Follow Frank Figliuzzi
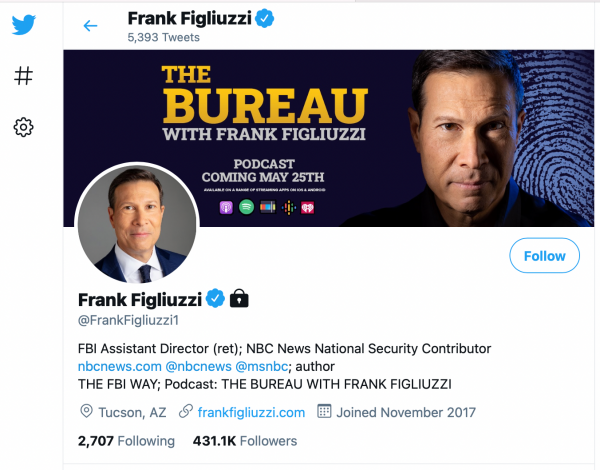Viewport: 600px width, 470px height. 544,256
